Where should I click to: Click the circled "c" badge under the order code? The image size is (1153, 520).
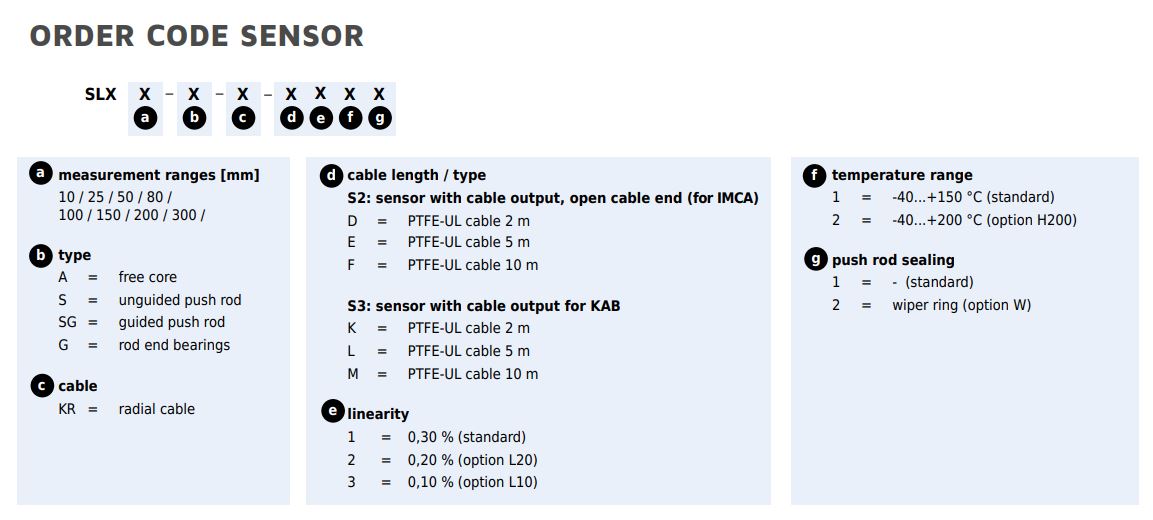(x=243, y=118)
